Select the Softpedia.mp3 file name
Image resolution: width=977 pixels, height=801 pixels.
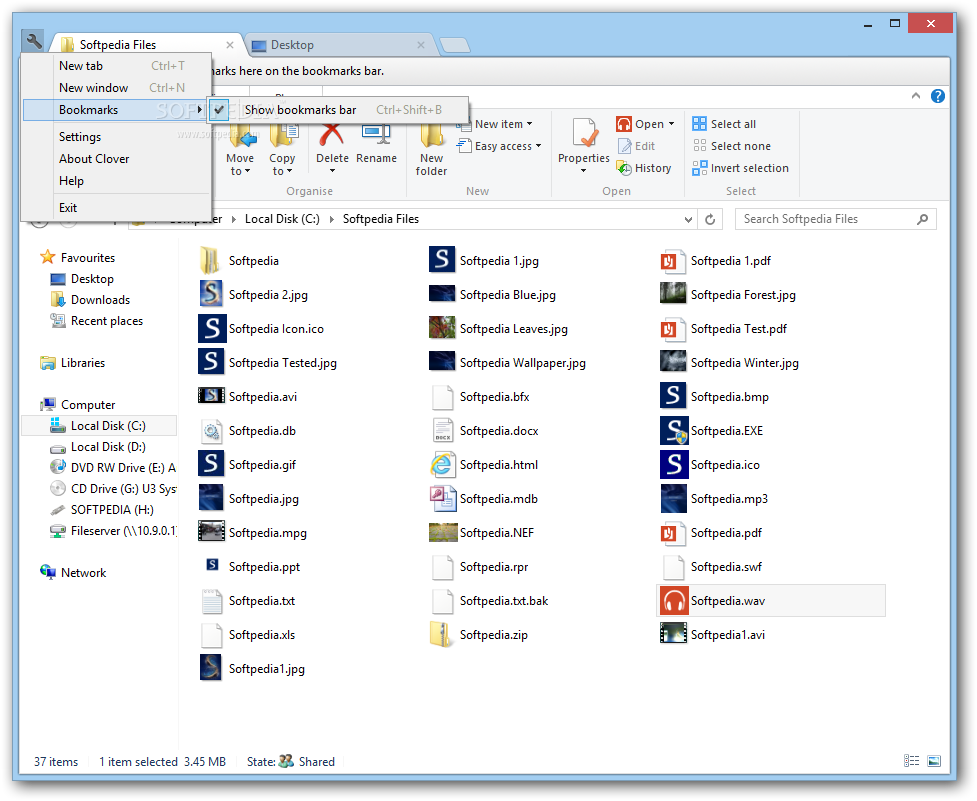pos(729,499)
